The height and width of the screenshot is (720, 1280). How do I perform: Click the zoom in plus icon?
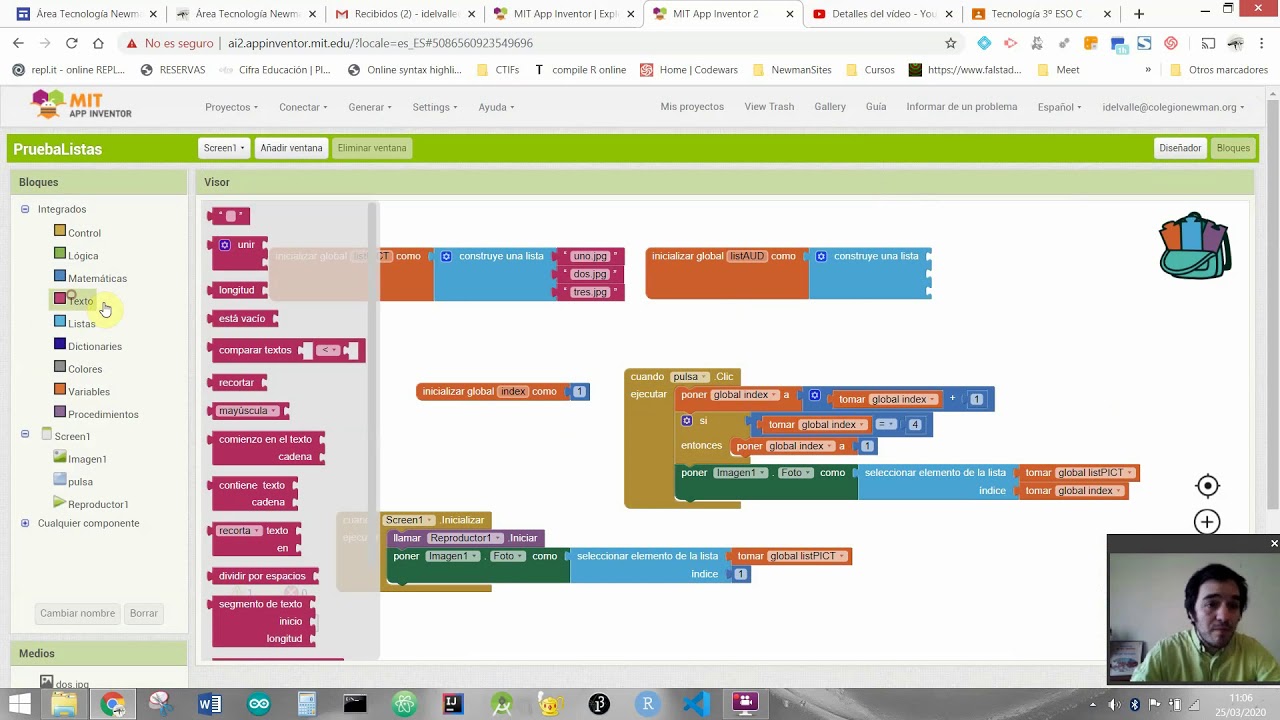pos(1207,522)
